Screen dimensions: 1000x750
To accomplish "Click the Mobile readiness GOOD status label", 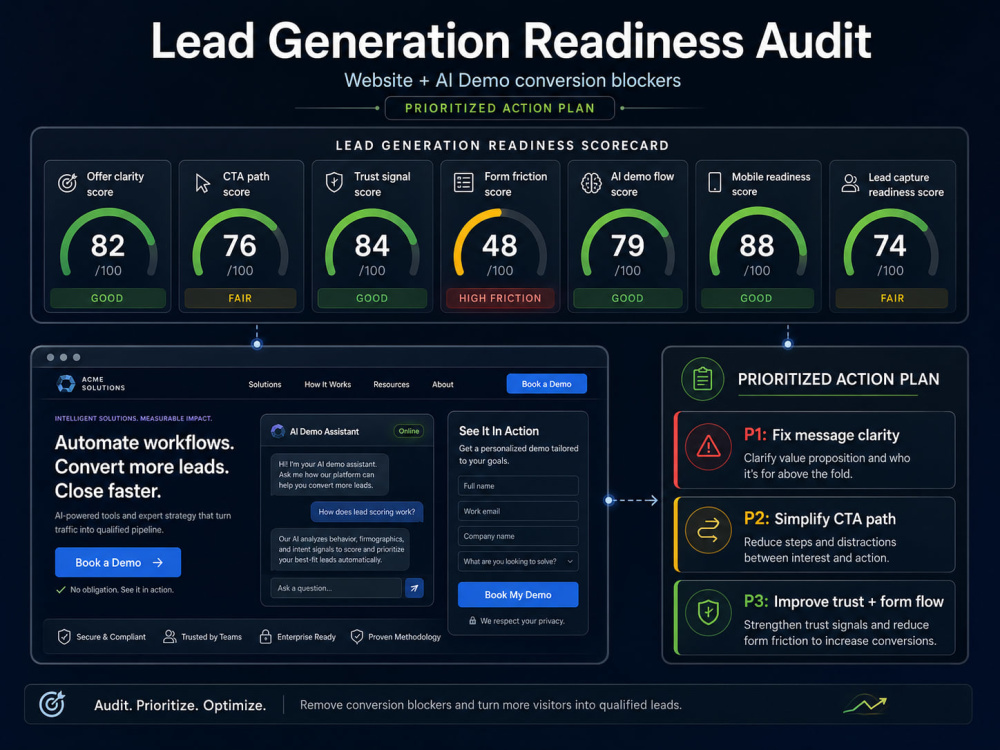I will click(756, 298).
